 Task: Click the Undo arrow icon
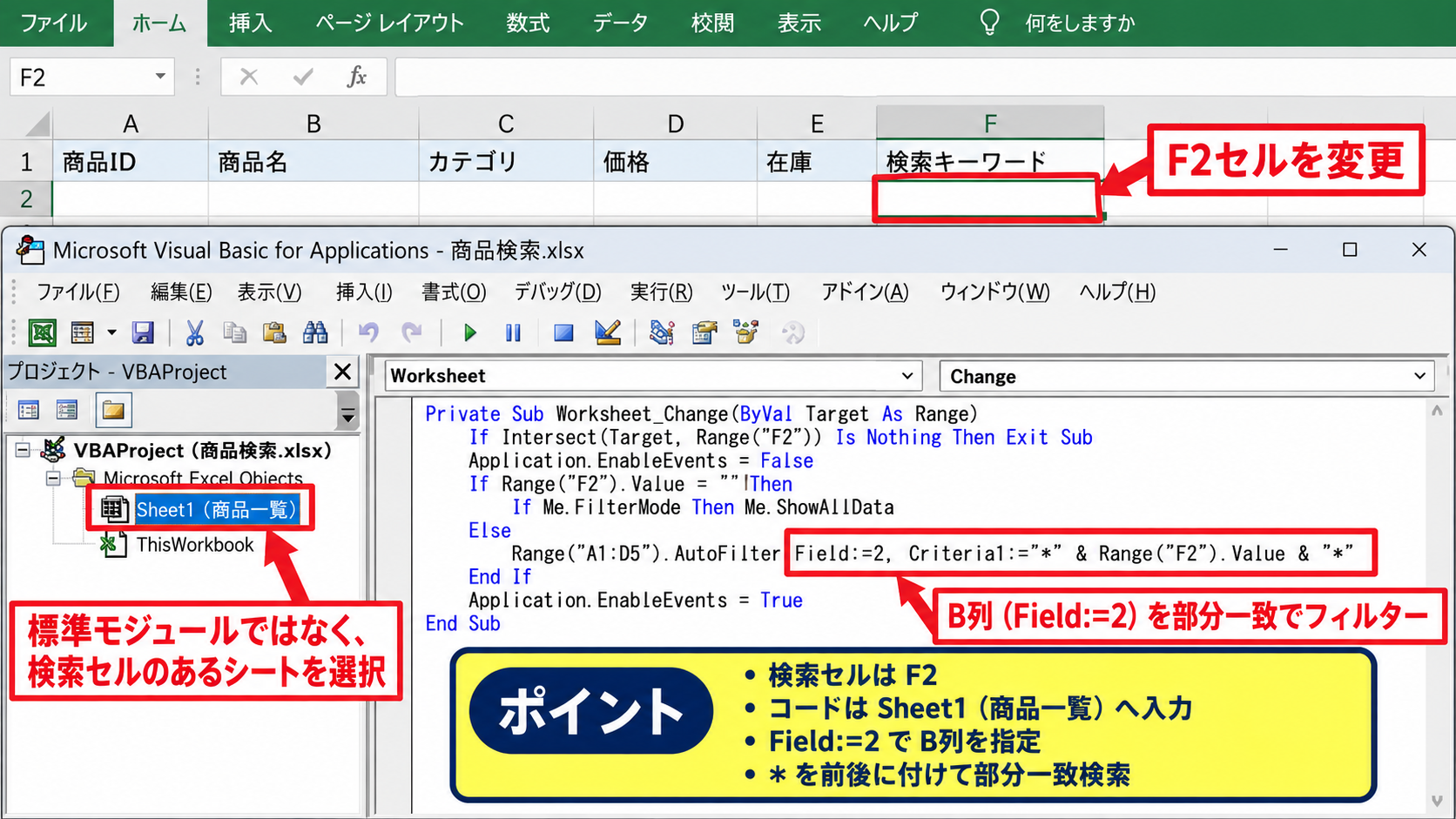pos(368,332)
